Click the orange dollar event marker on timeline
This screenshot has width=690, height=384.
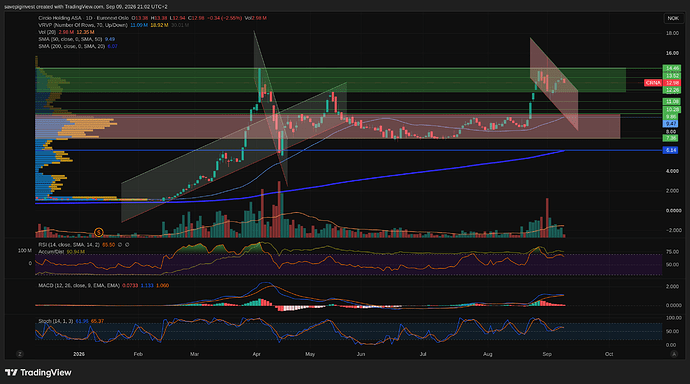[x=99, y=232]
